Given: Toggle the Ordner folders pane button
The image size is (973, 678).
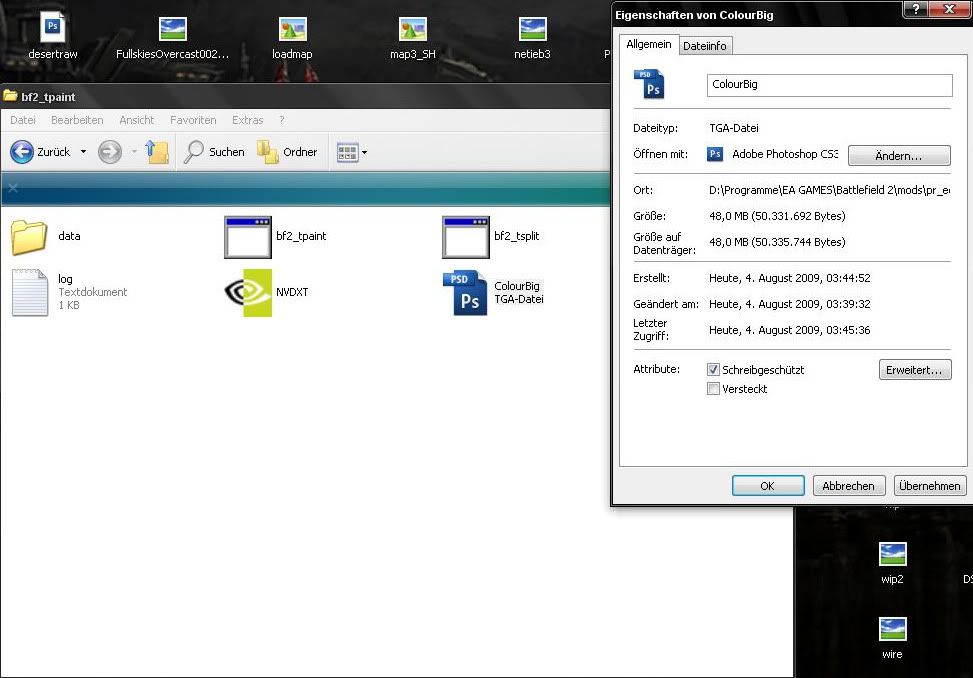Looking at the screenshot, I should coord(287,152).
